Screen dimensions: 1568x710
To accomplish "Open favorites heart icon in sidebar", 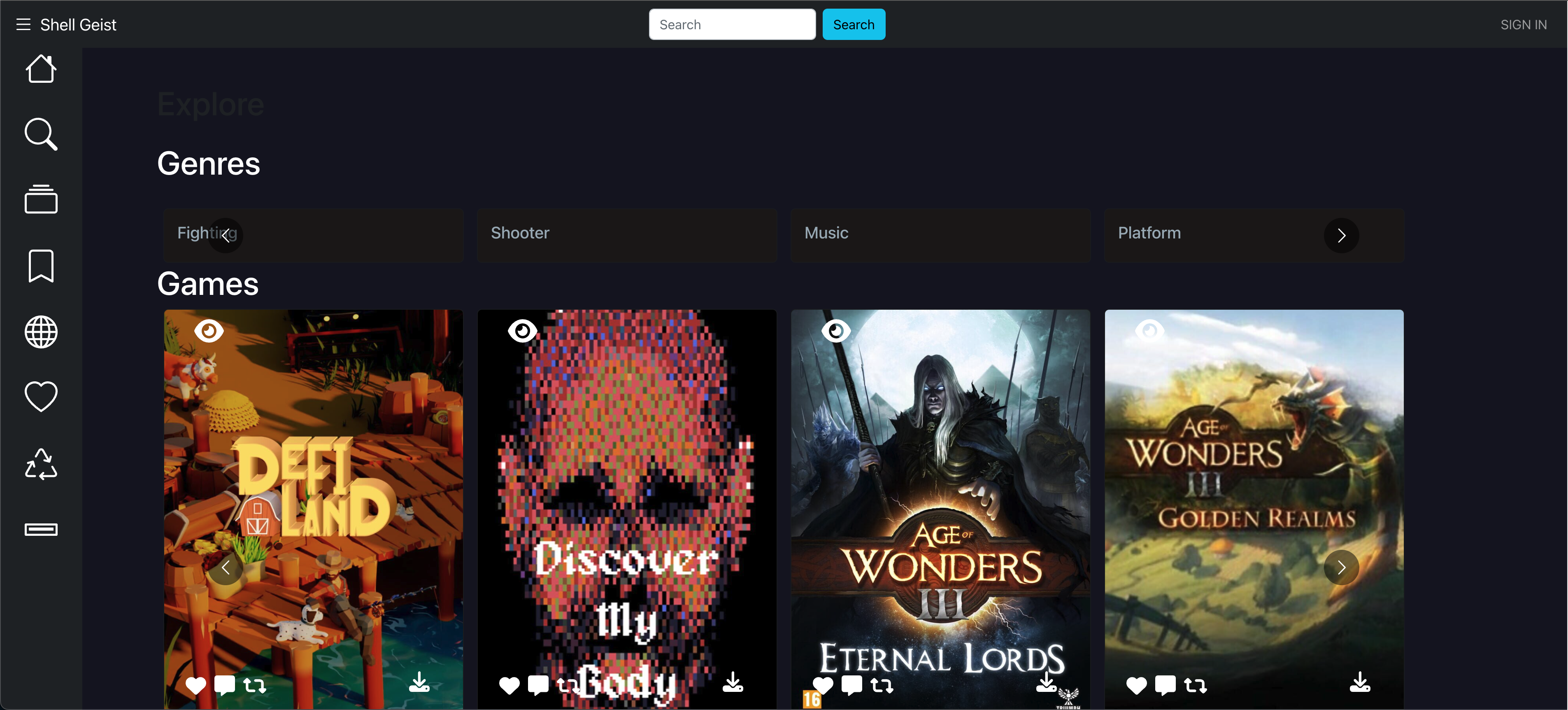I will 41,397.
